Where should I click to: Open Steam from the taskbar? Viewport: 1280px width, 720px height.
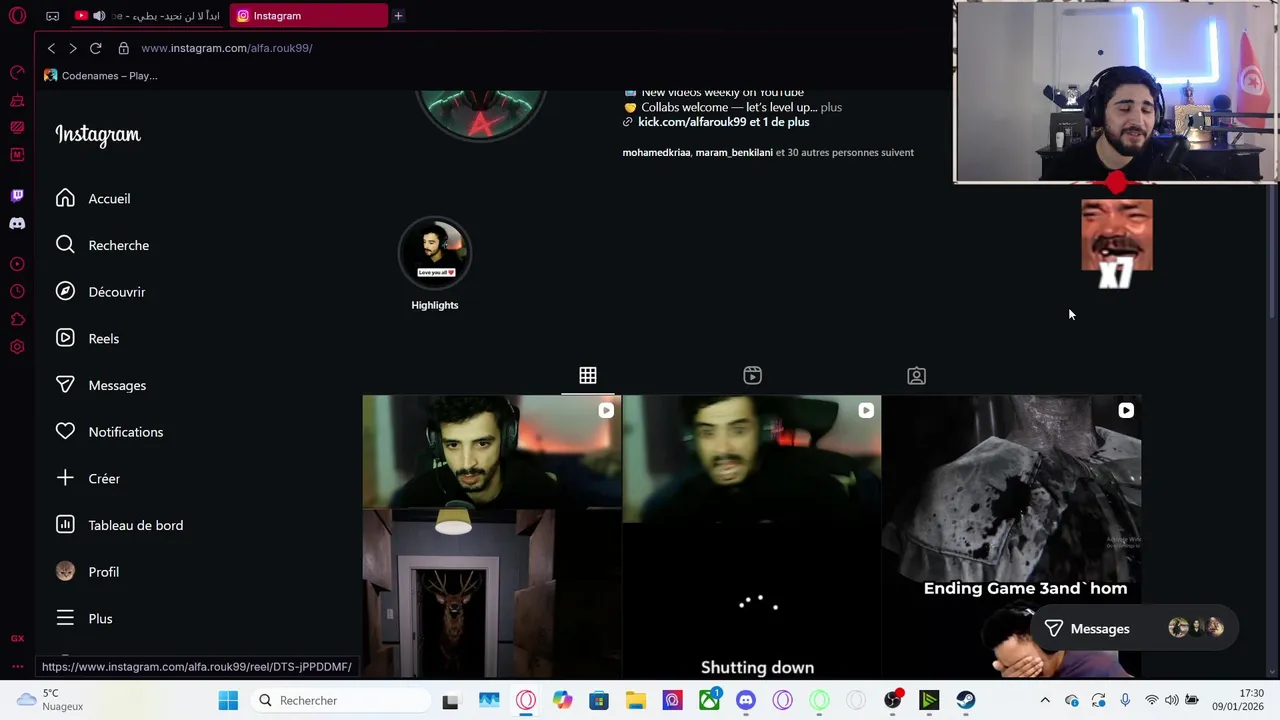(966, 701)
